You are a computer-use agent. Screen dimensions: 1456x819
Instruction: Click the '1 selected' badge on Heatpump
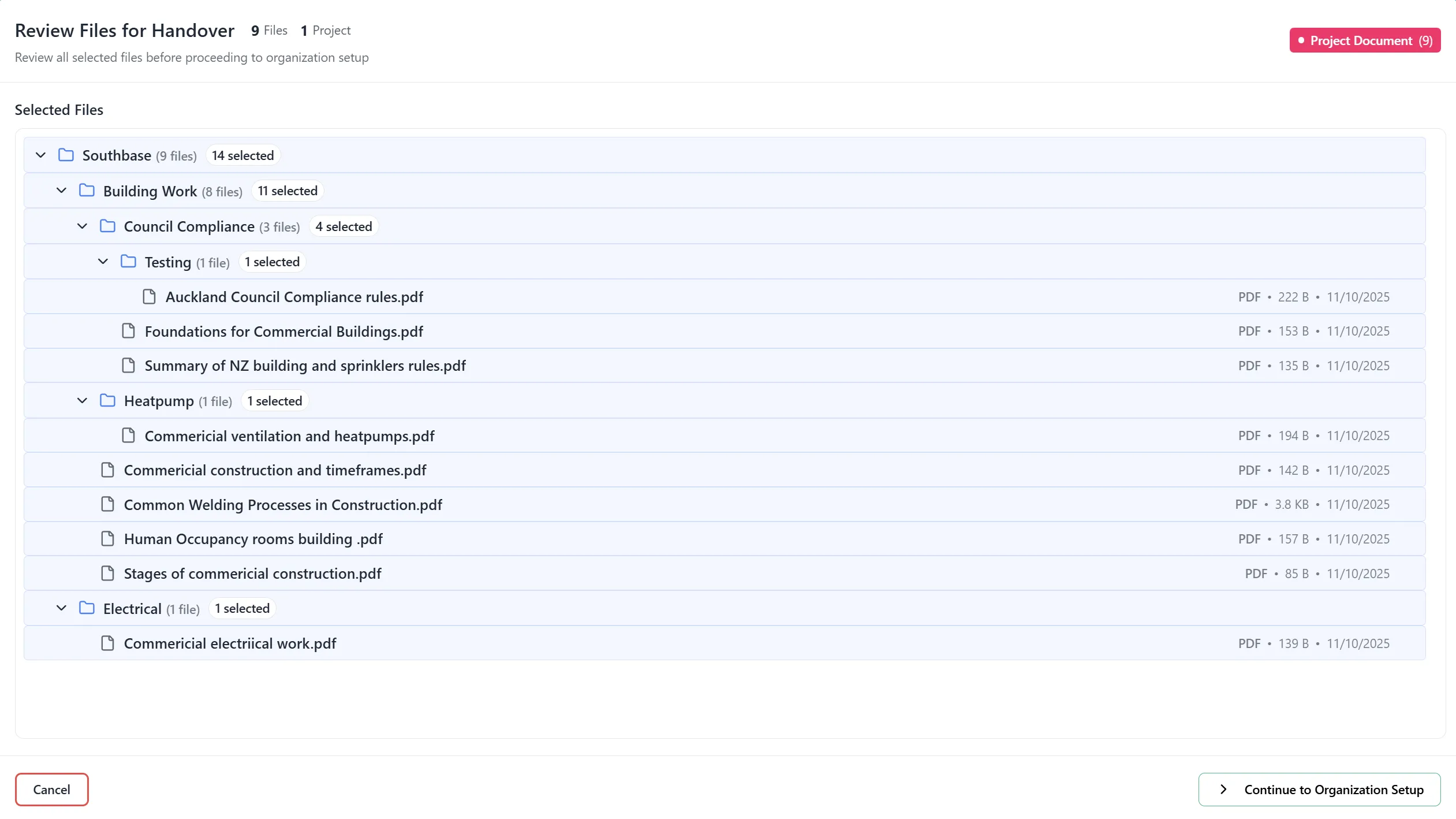pos(275,400)
